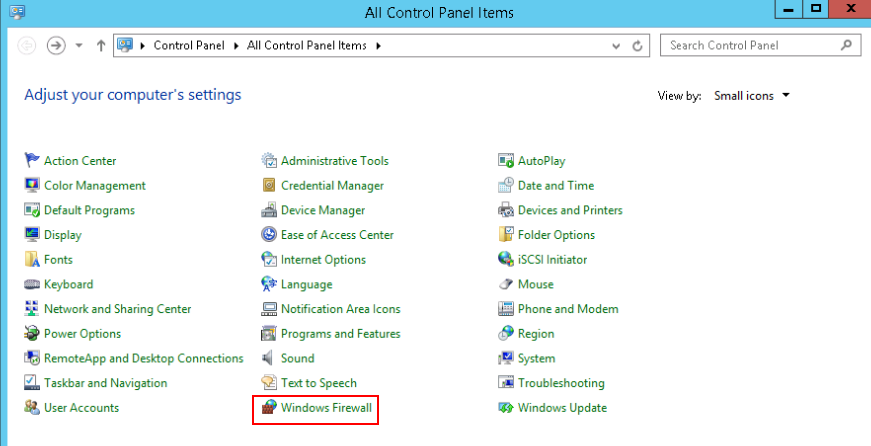
Task: Open the Small icons view dropdown
Action: click(752, 96)
